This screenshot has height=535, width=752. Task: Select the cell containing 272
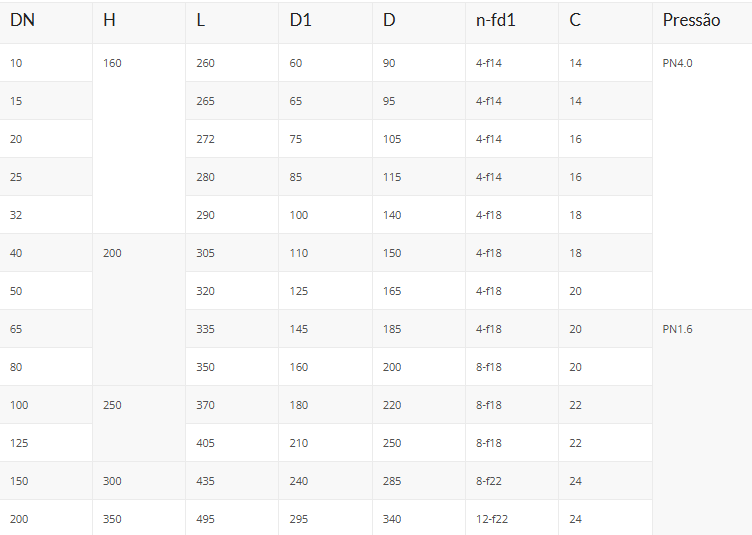pyautogui.click(x=205, y=139)
